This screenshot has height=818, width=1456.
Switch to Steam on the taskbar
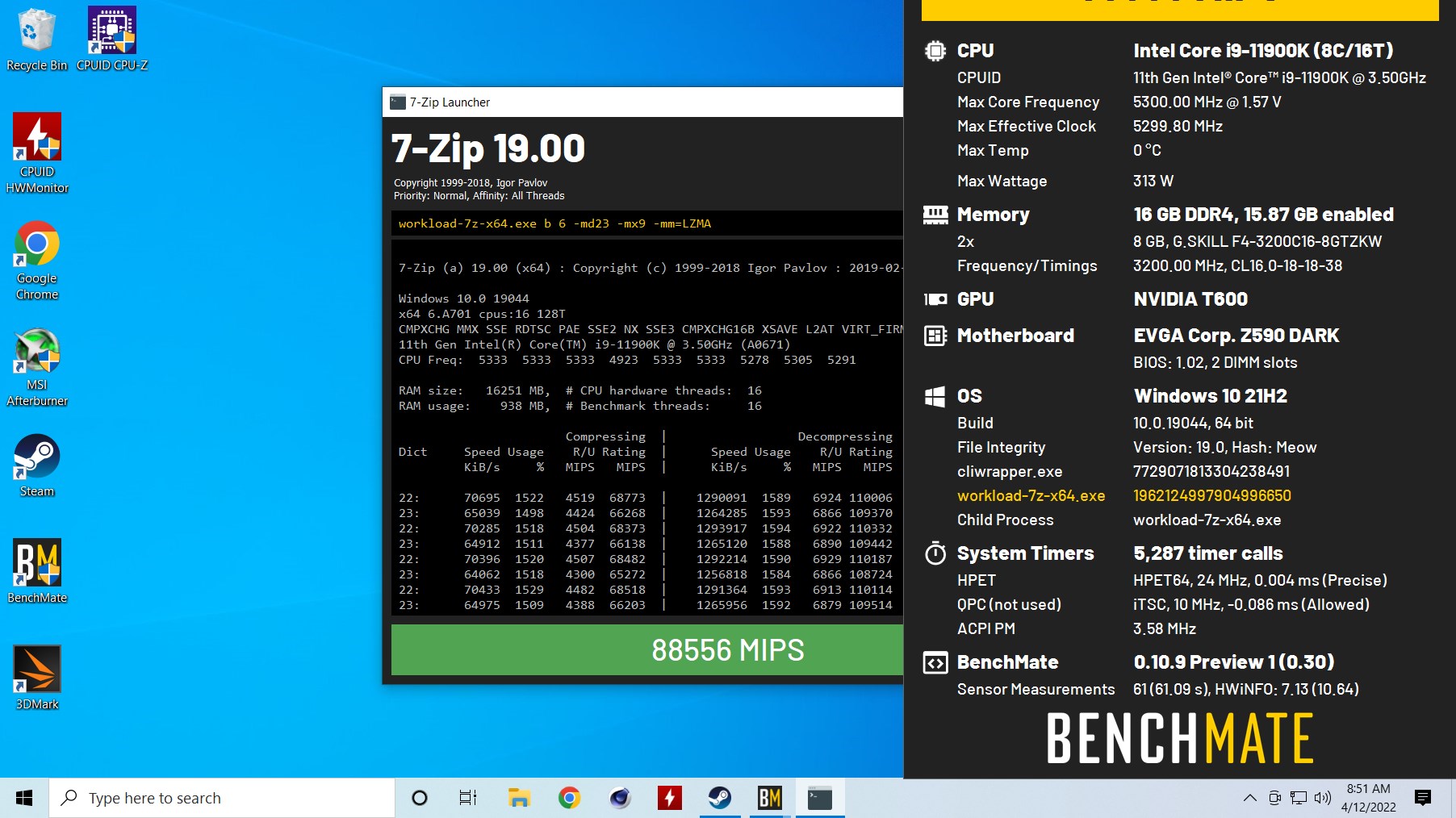coord(720,798)
